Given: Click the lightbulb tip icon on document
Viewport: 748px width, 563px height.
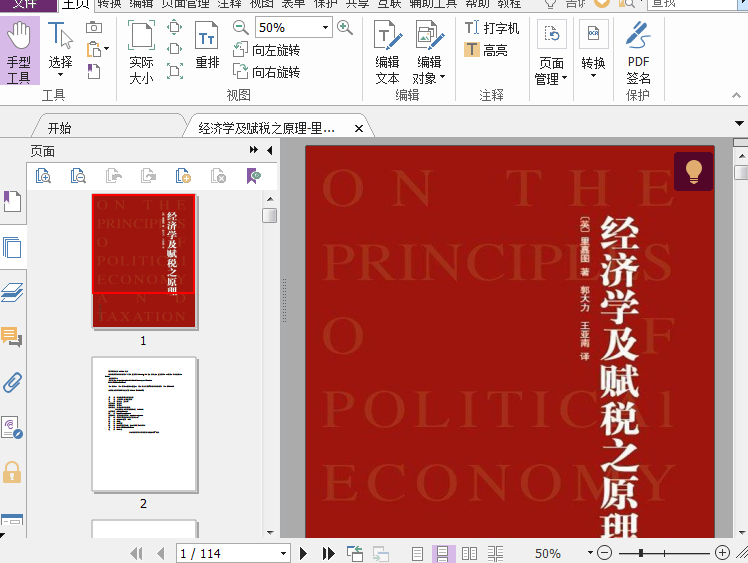Looking at the screenshot, I should tap(693, 172).
